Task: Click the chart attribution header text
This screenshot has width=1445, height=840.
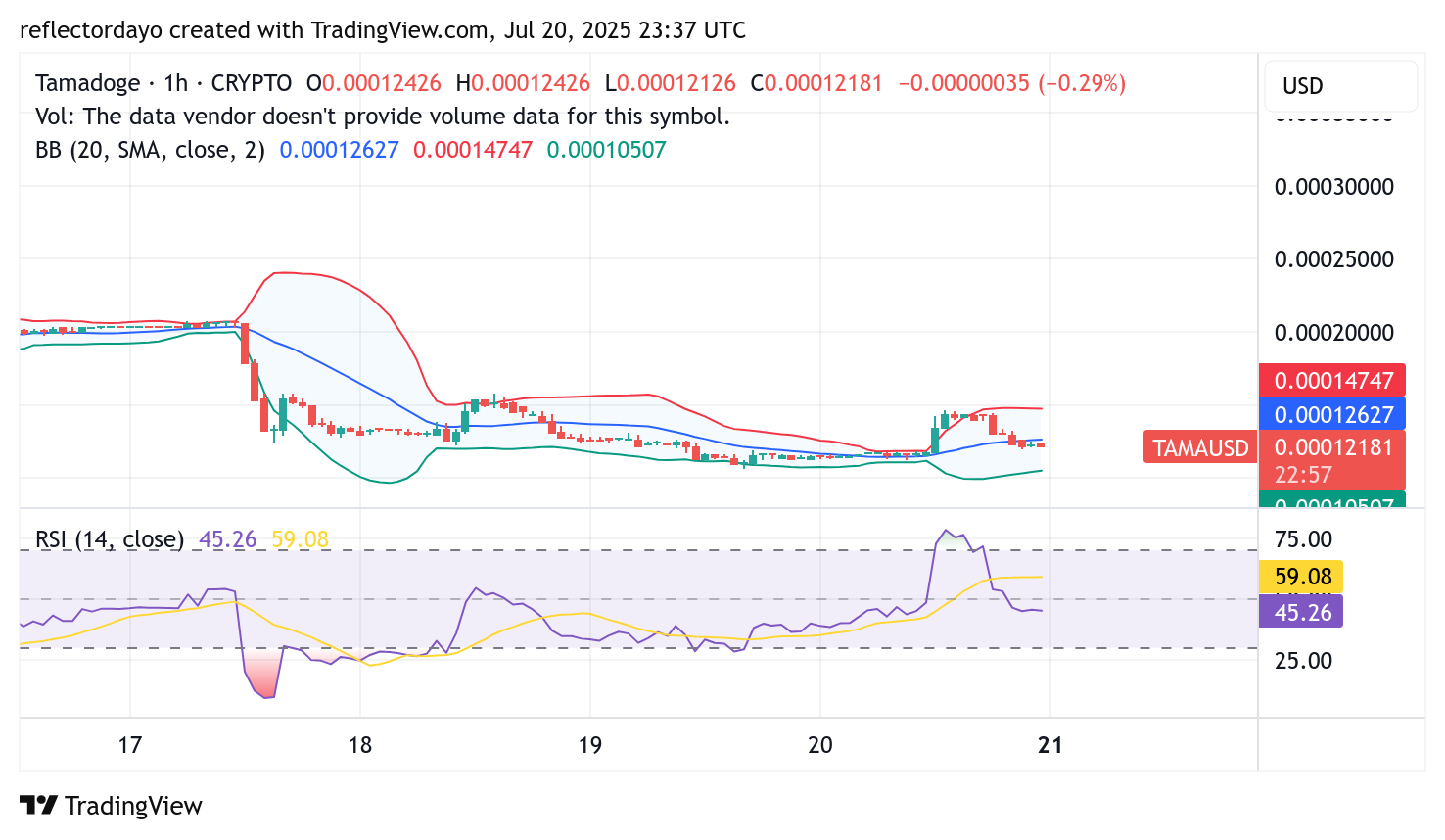Action: point(383,30)
